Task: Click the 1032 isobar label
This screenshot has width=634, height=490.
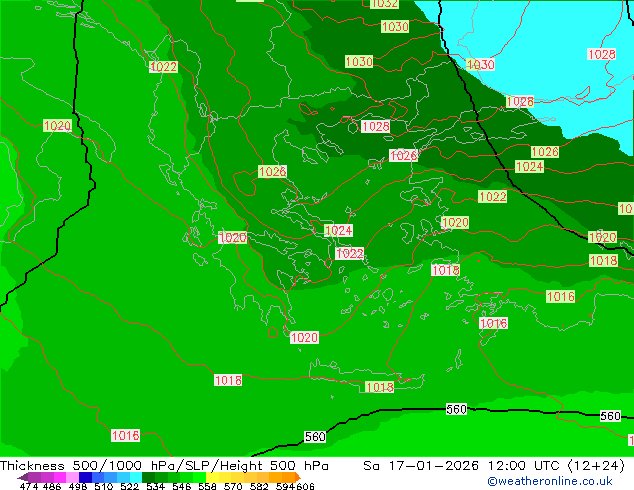Action: (384, 4)
